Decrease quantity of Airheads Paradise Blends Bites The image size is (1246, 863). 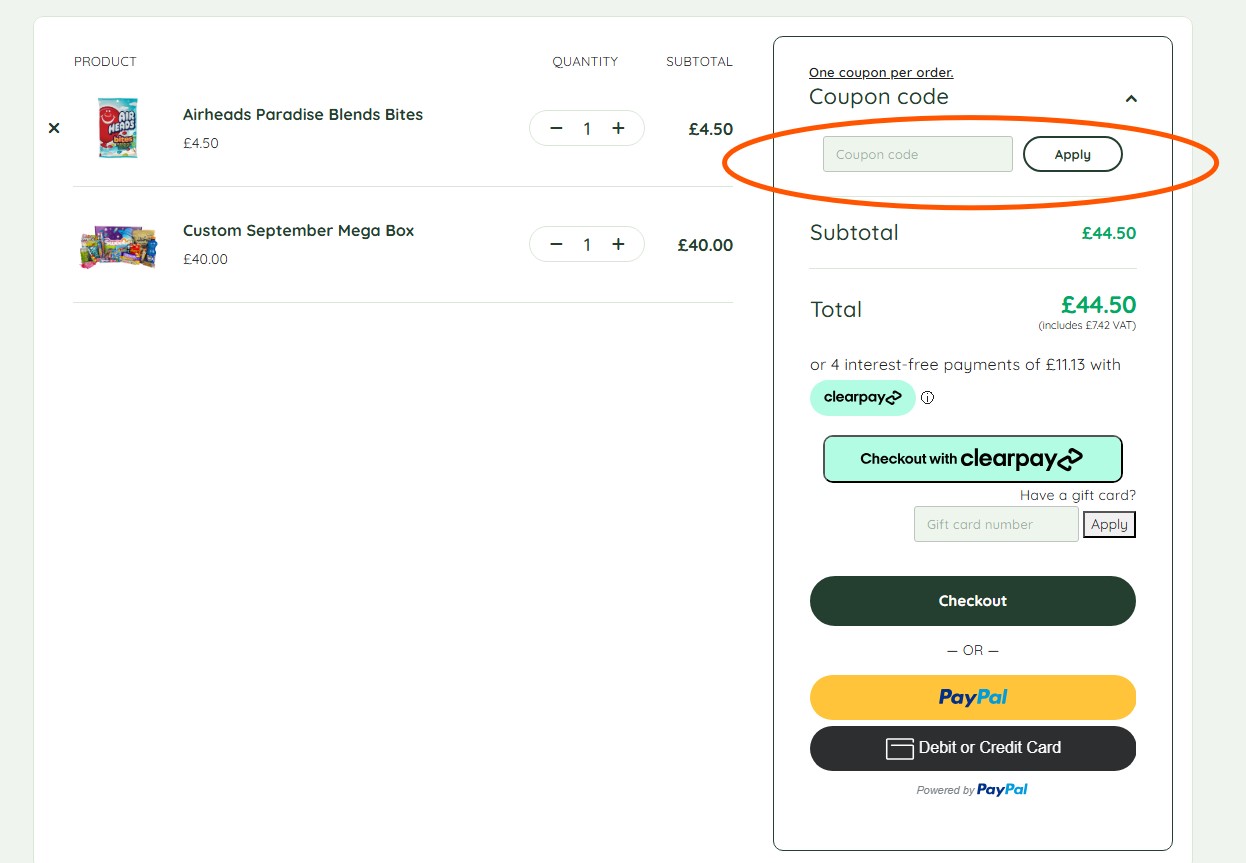click(x=557, y=128)
